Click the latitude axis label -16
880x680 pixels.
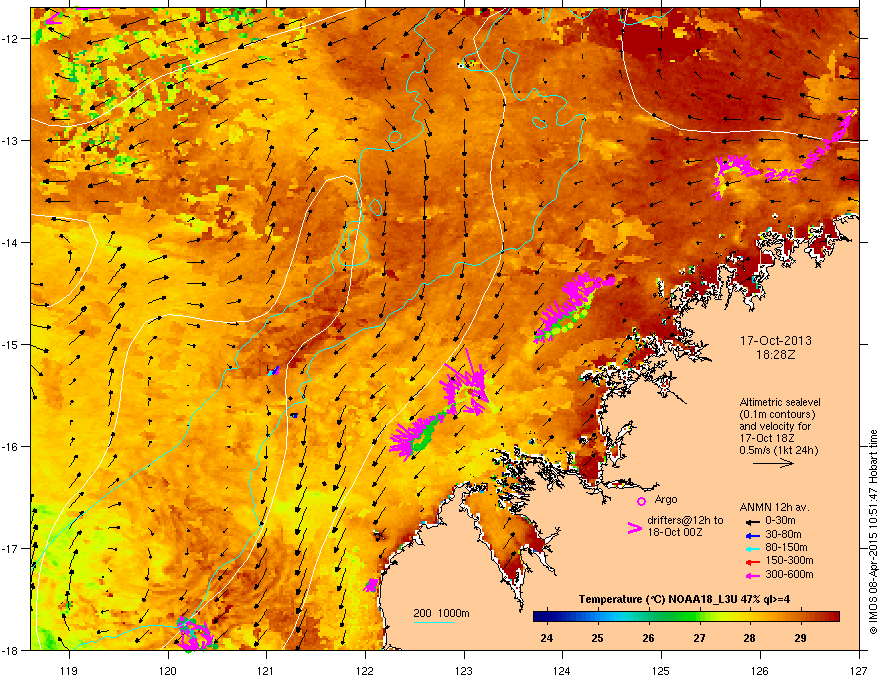10,447
